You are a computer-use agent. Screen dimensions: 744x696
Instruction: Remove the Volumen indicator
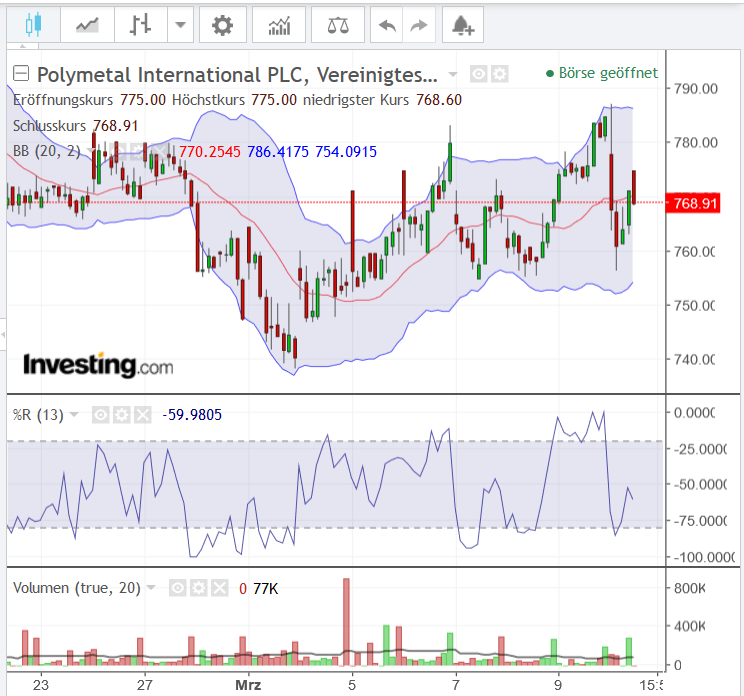pyautogui.click(x=219, y=588)
